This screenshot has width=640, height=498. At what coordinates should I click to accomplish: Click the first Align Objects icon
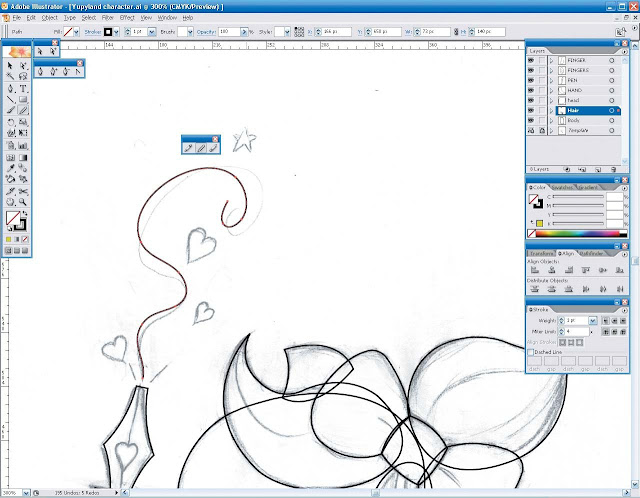click(534, 270)
